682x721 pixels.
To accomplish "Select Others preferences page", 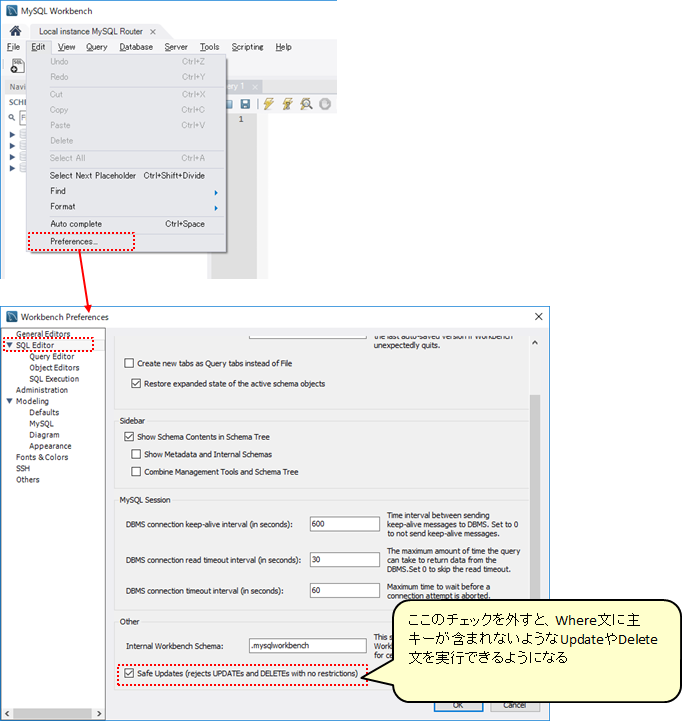I will point(28,480).
